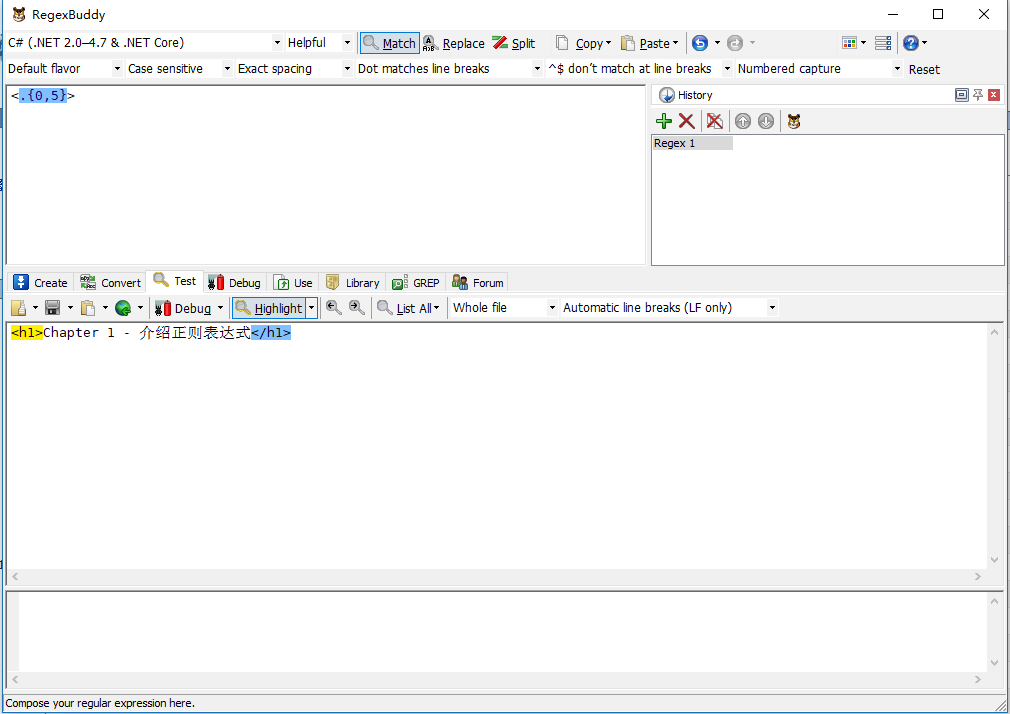The image size is (1010, 714).
Task: Switch to the Create tab
Action: tap(41, 282)
